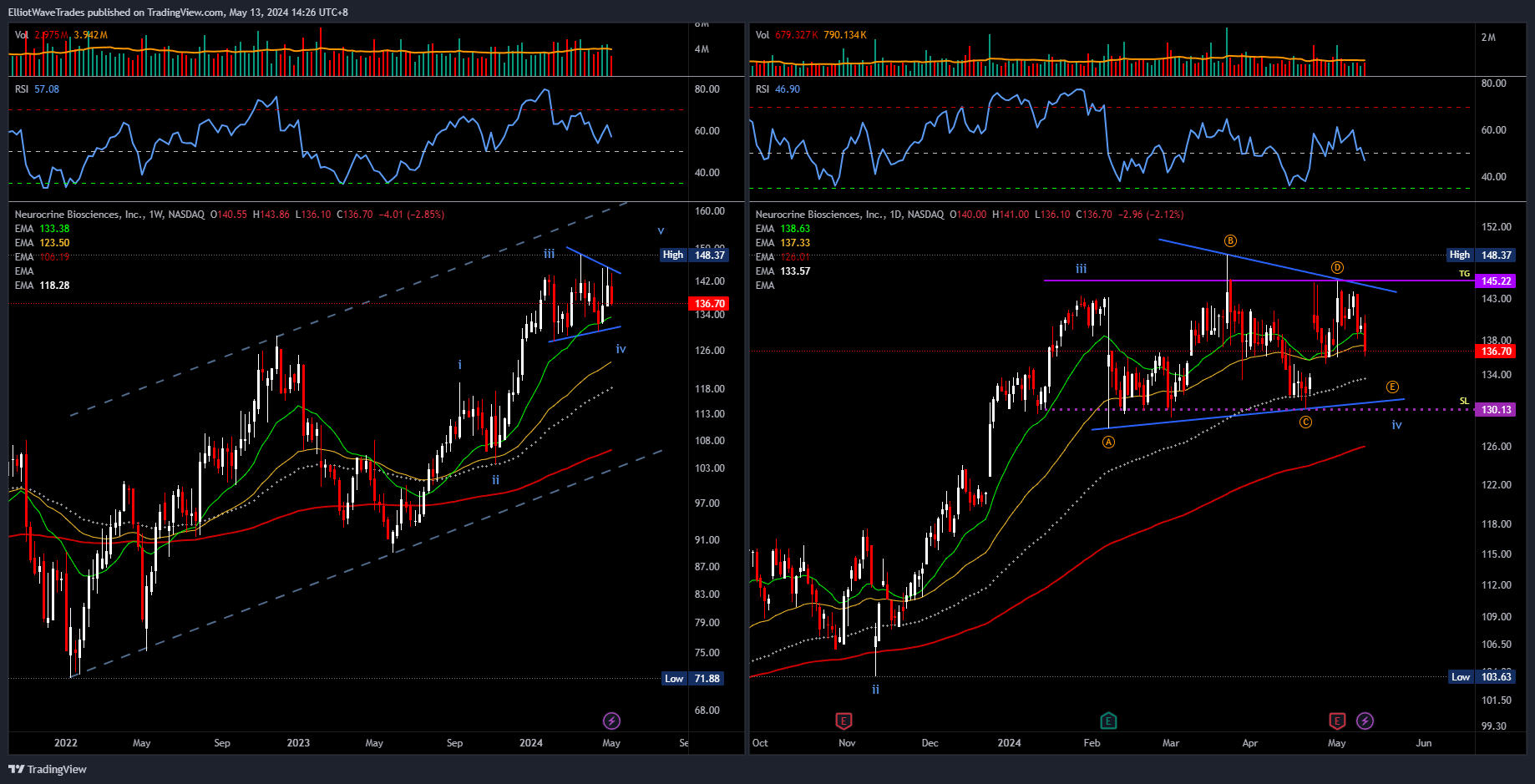Select the weekly RSI 57.08 legend

pos(37,89)
